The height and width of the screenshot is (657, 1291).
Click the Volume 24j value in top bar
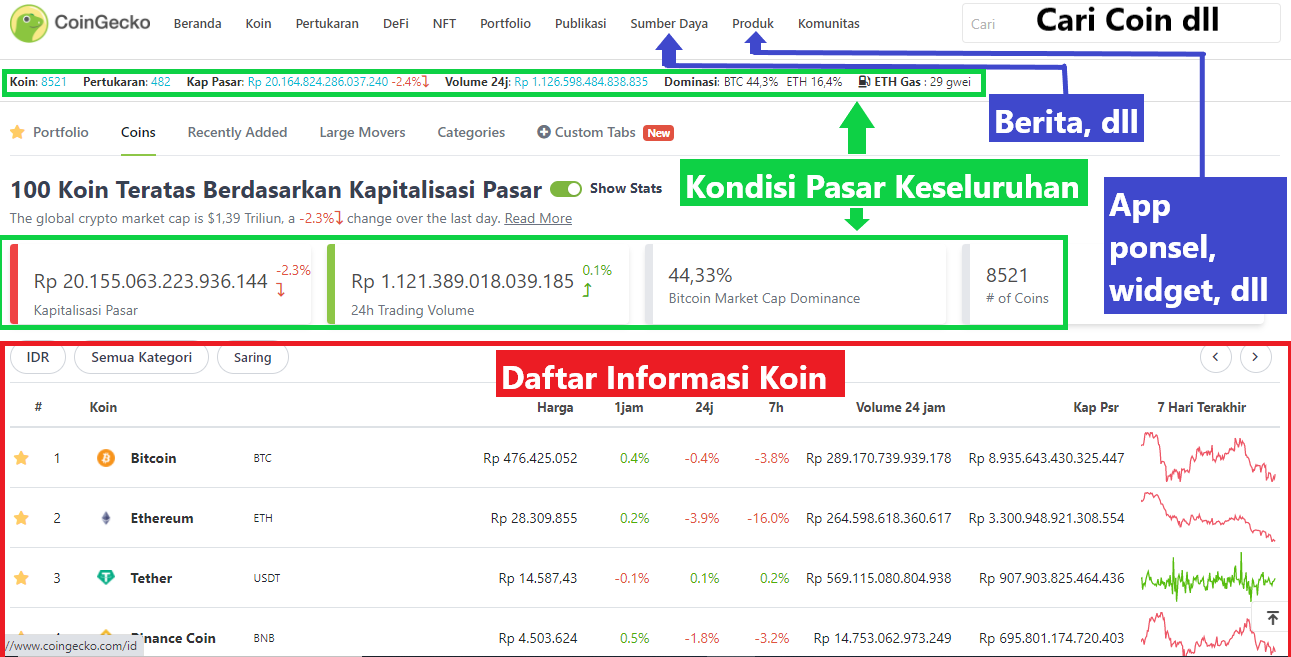point(581,82)
